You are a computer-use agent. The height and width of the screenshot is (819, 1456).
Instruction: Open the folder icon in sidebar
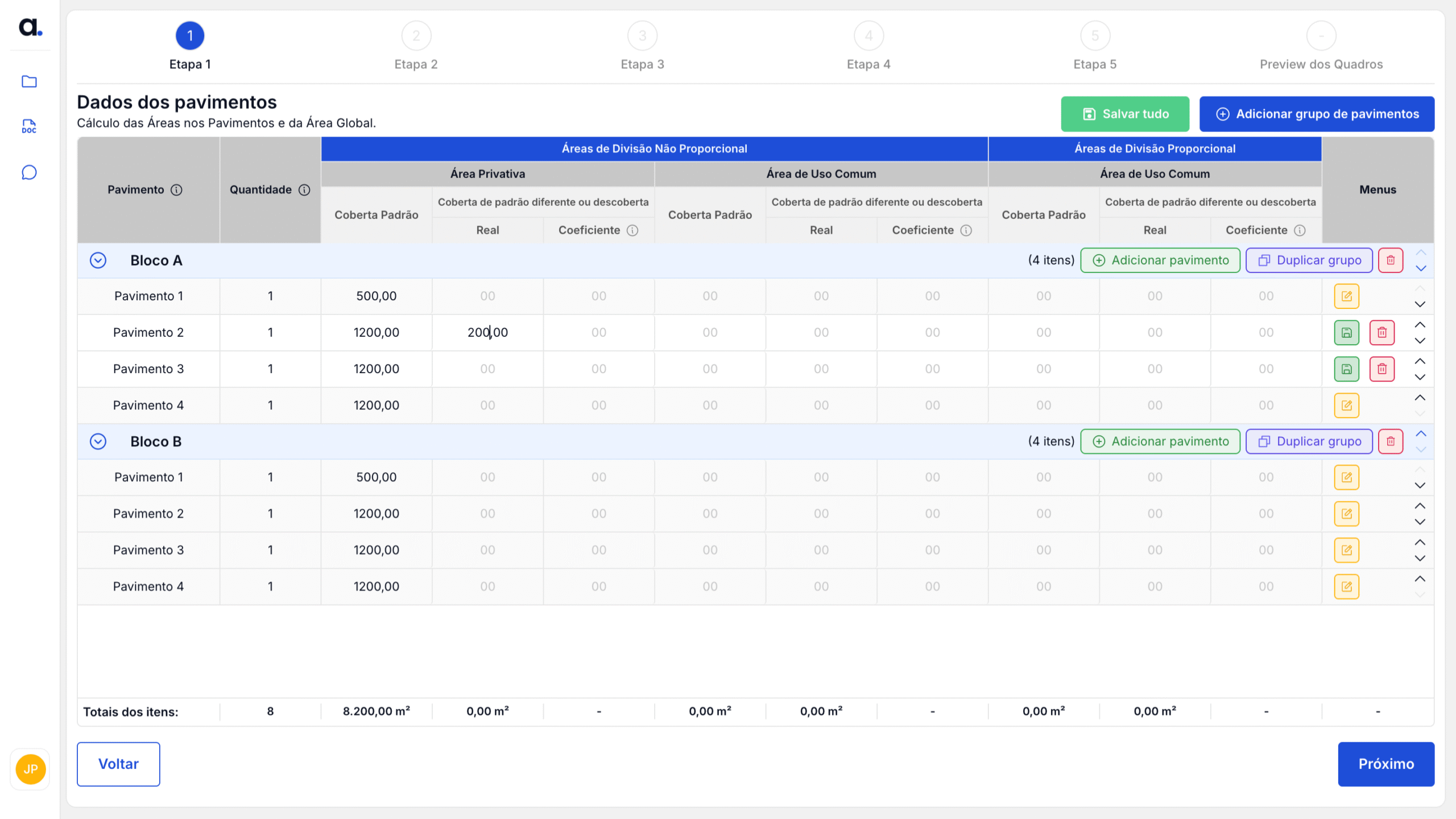(29, 81)
